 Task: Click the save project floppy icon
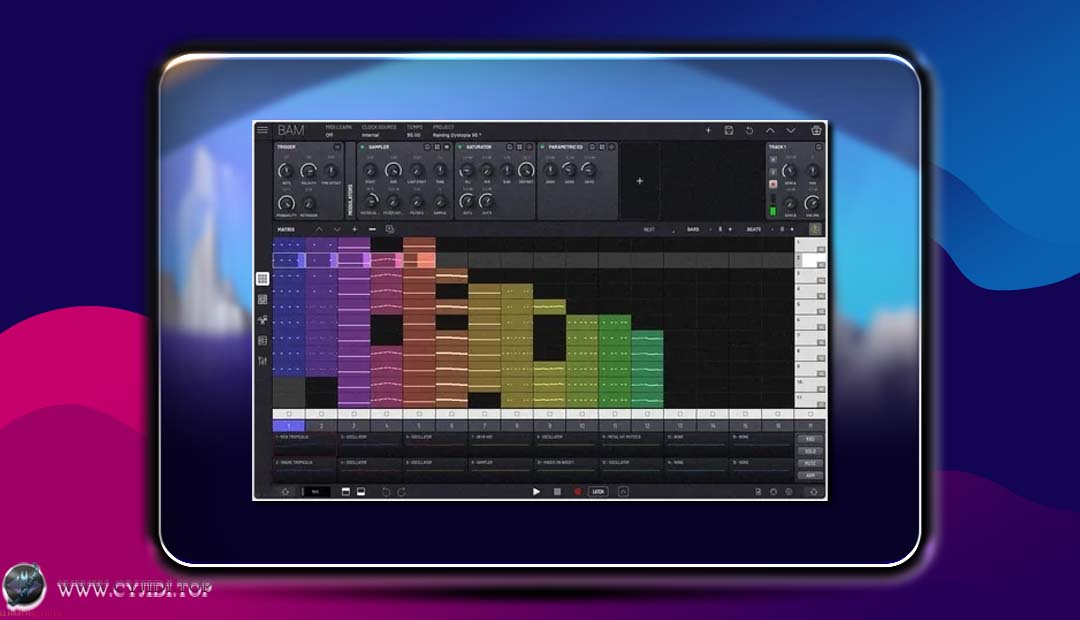pyautogui.click(x=729, y=130)
